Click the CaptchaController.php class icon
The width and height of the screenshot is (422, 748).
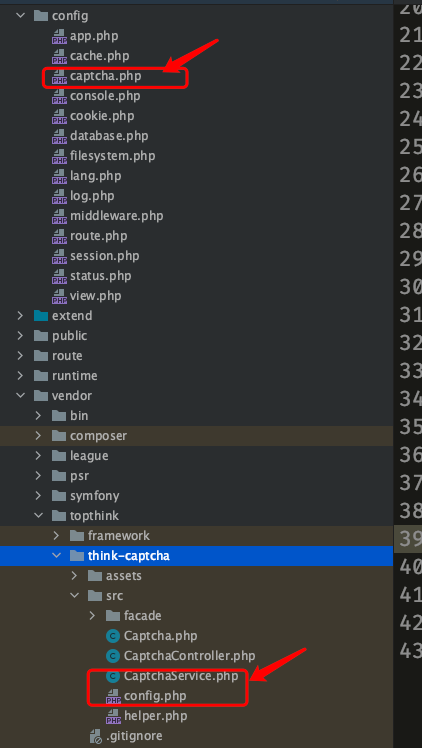click(x=113, y=656)
